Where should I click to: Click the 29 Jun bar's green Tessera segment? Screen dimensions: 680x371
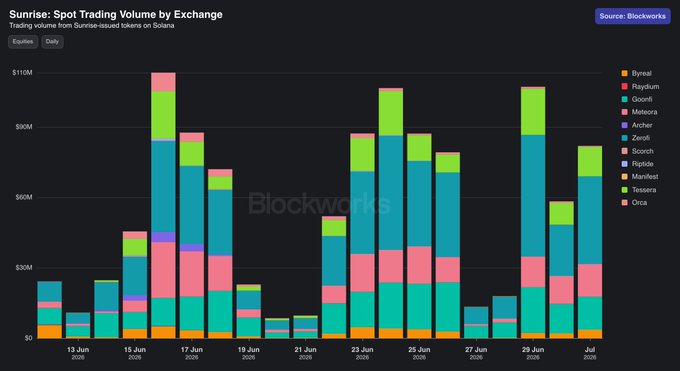[533, 112]
